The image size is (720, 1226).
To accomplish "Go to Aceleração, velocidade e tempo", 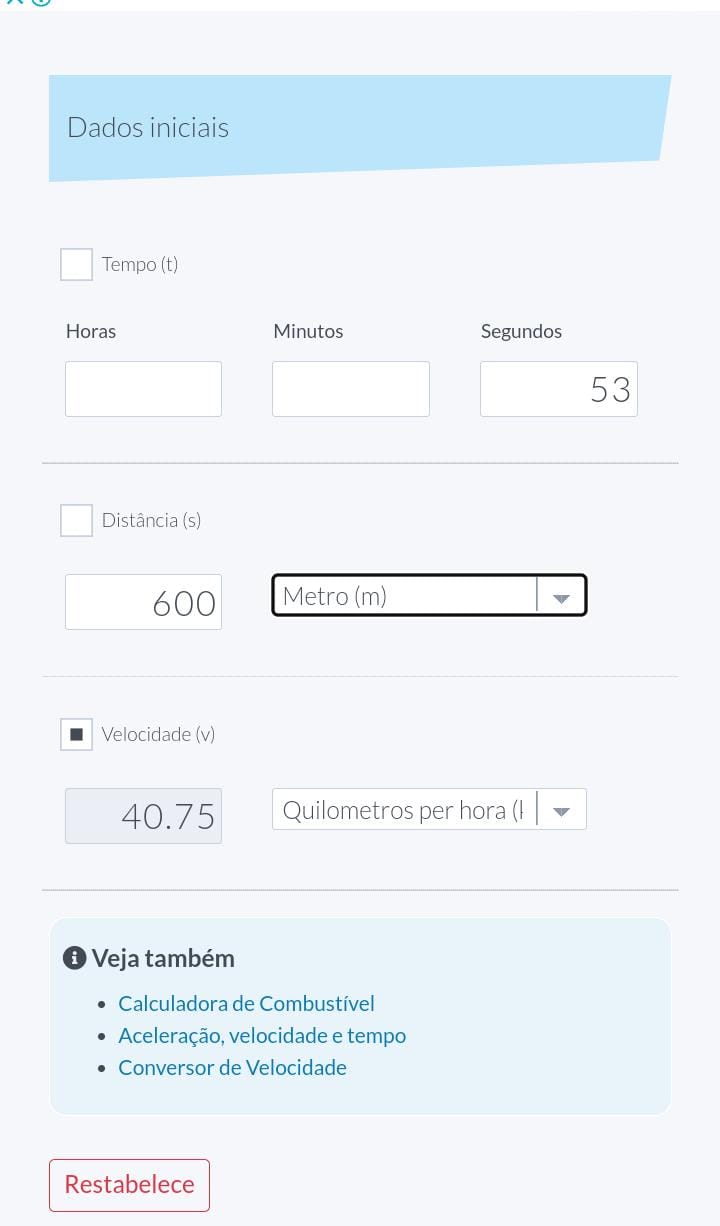I will point(262,1035).
